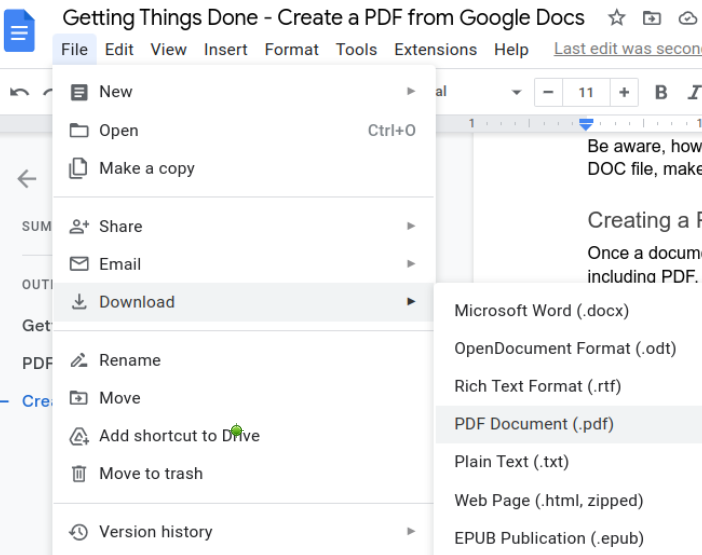
Task: Increase font size with plus button
Action: point(624,92)
